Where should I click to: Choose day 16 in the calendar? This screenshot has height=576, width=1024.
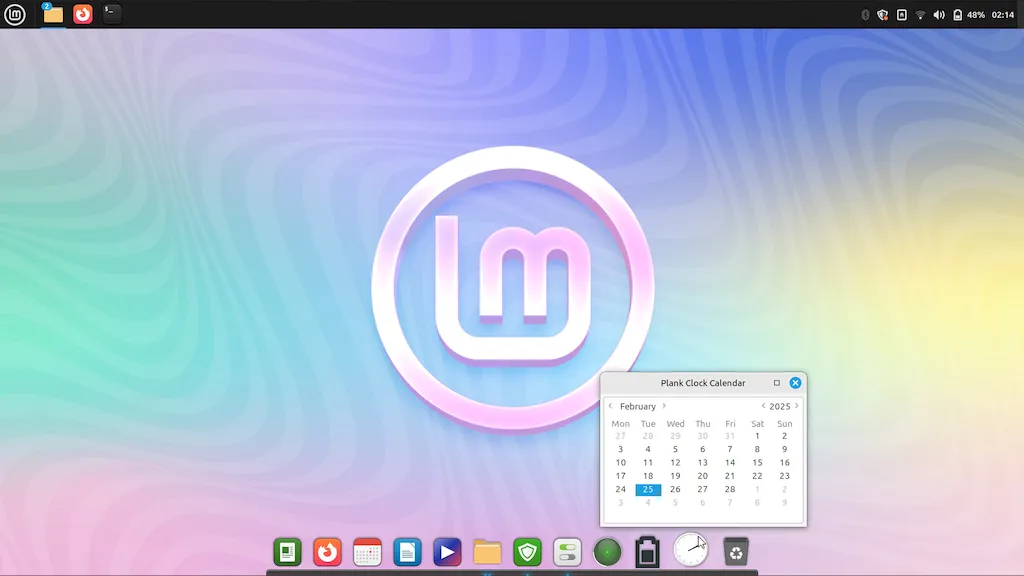point(784,462)
